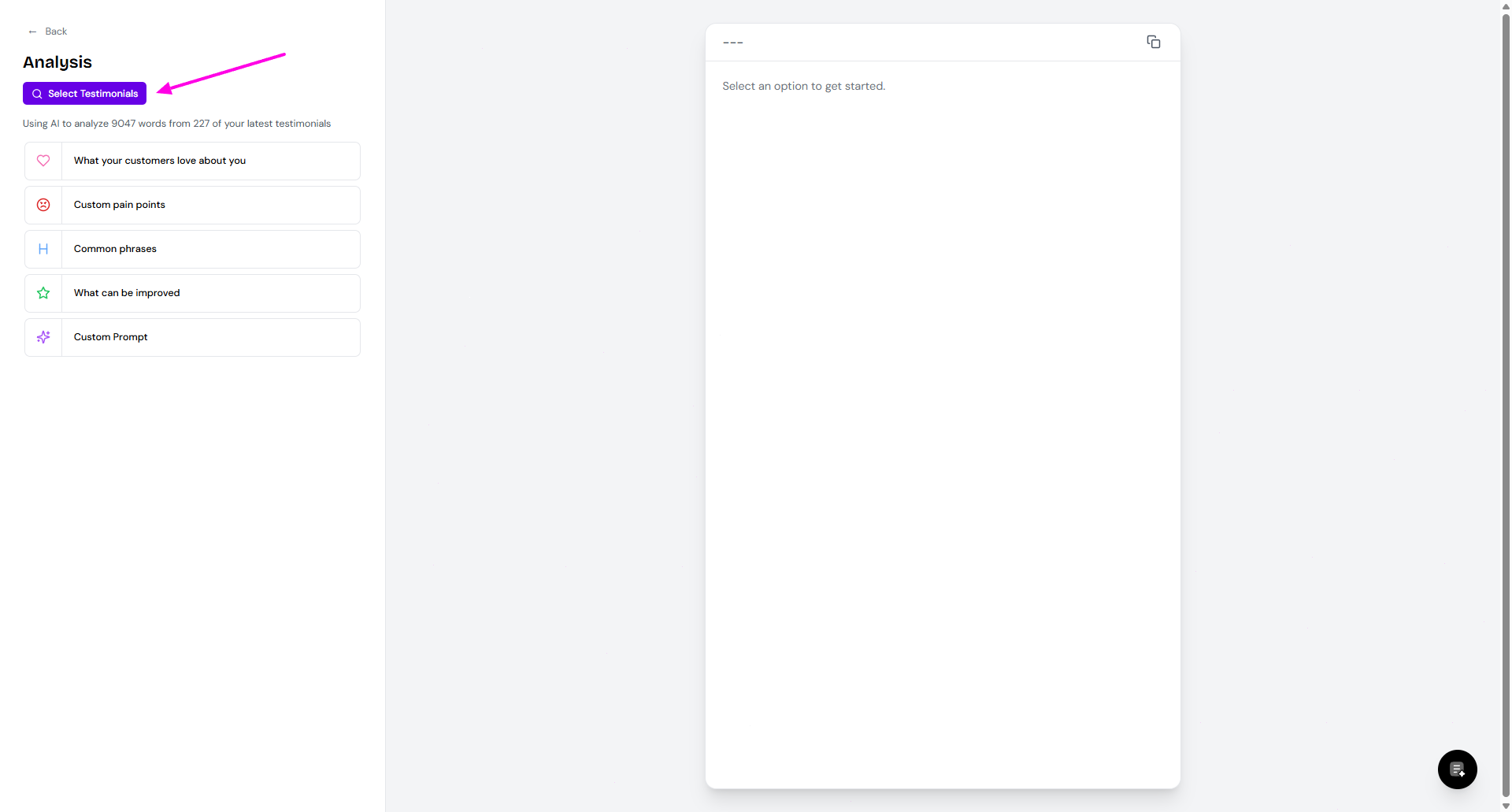1512x812 pixels.
Task: Open the "Common phrases" analysis option
Action: tap(115, 249)
